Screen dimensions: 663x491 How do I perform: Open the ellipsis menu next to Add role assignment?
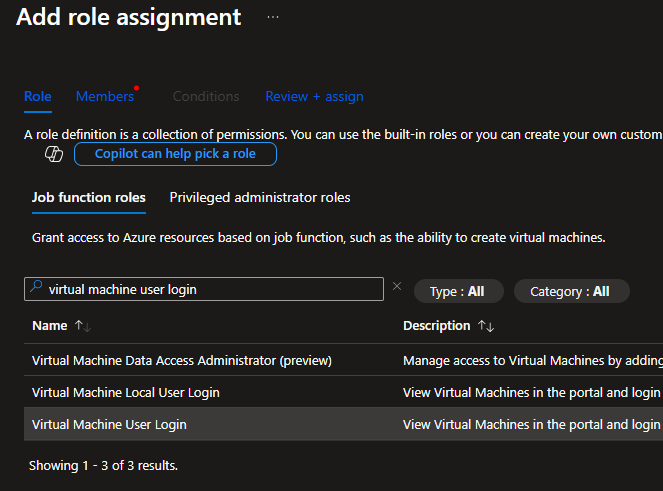coord(273,17)
